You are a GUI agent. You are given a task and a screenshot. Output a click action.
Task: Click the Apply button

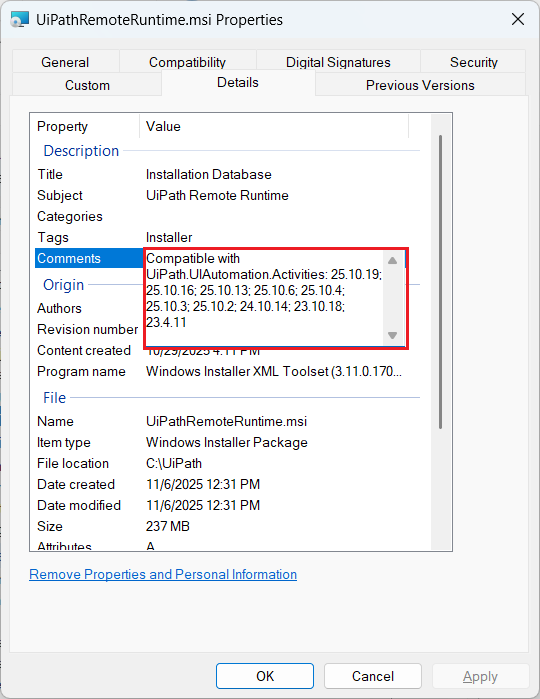coord(480,676)
